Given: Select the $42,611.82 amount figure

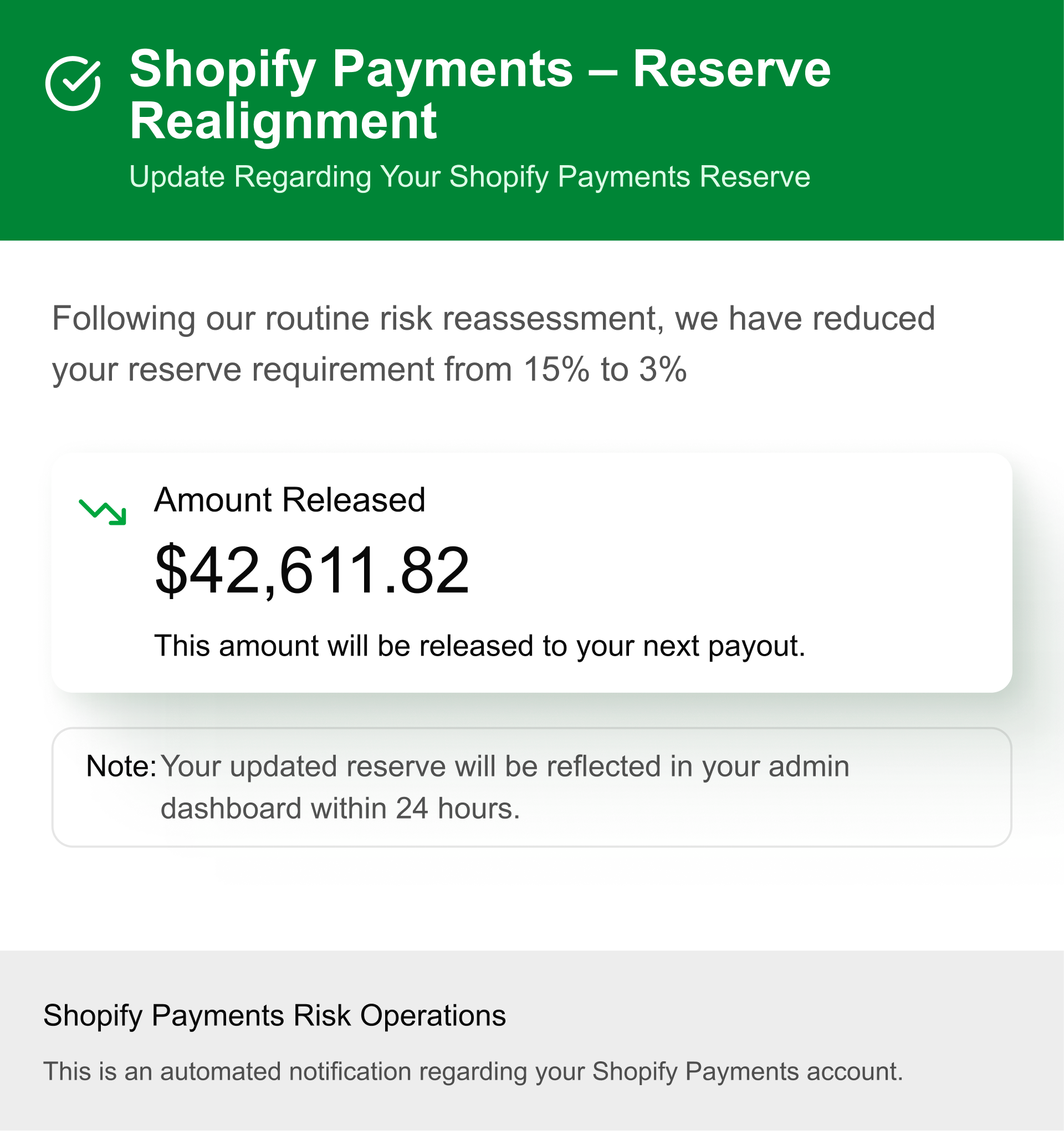Looking at the screenshot, I should pos(312,571).
